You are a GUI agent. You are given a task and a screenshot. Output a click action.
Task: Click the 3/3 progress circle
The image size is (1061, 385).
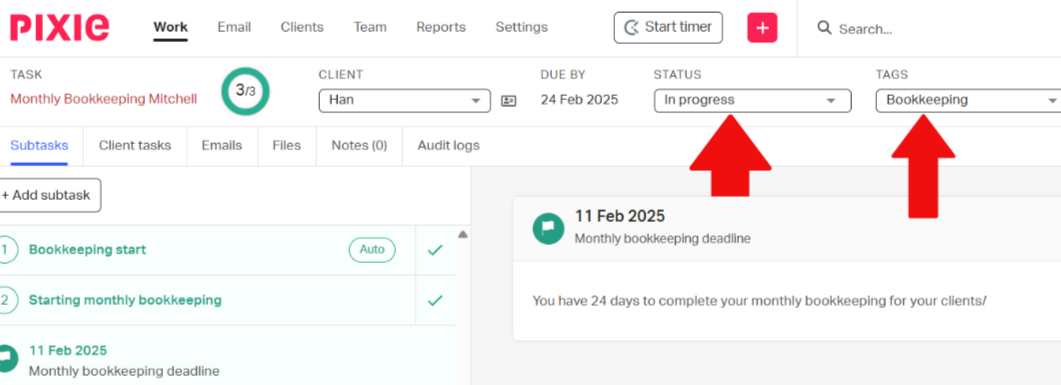[245, 91]
